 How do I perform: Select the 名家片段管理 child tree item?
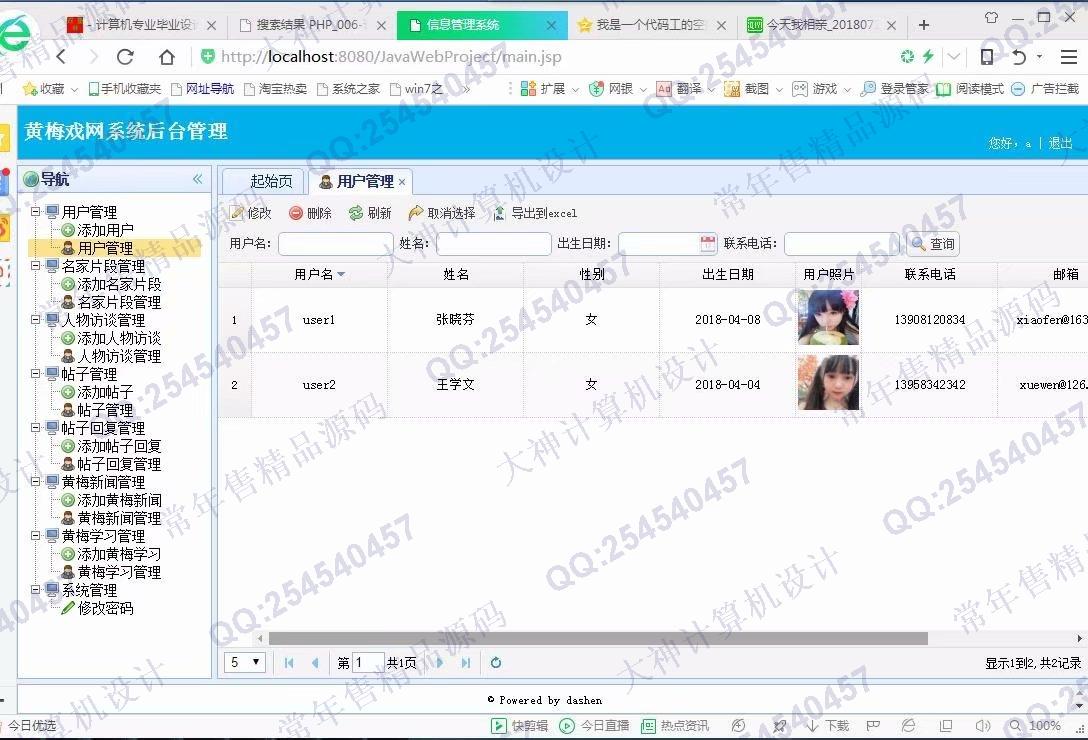click(119, 302)
